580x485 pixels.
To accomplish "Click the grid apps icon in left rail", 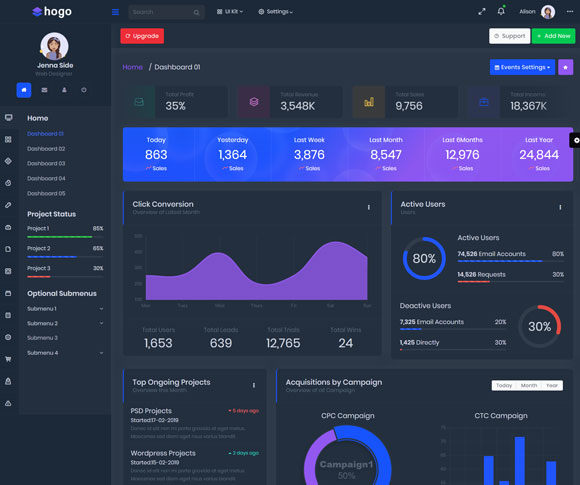I will coord(8,139).
